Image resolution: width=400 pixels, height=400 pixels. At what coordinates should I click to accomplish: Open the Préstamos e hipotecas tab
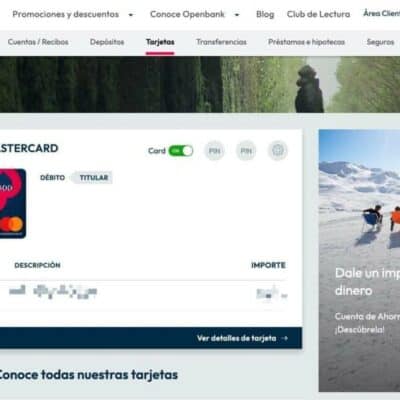[x=306, y=42]
